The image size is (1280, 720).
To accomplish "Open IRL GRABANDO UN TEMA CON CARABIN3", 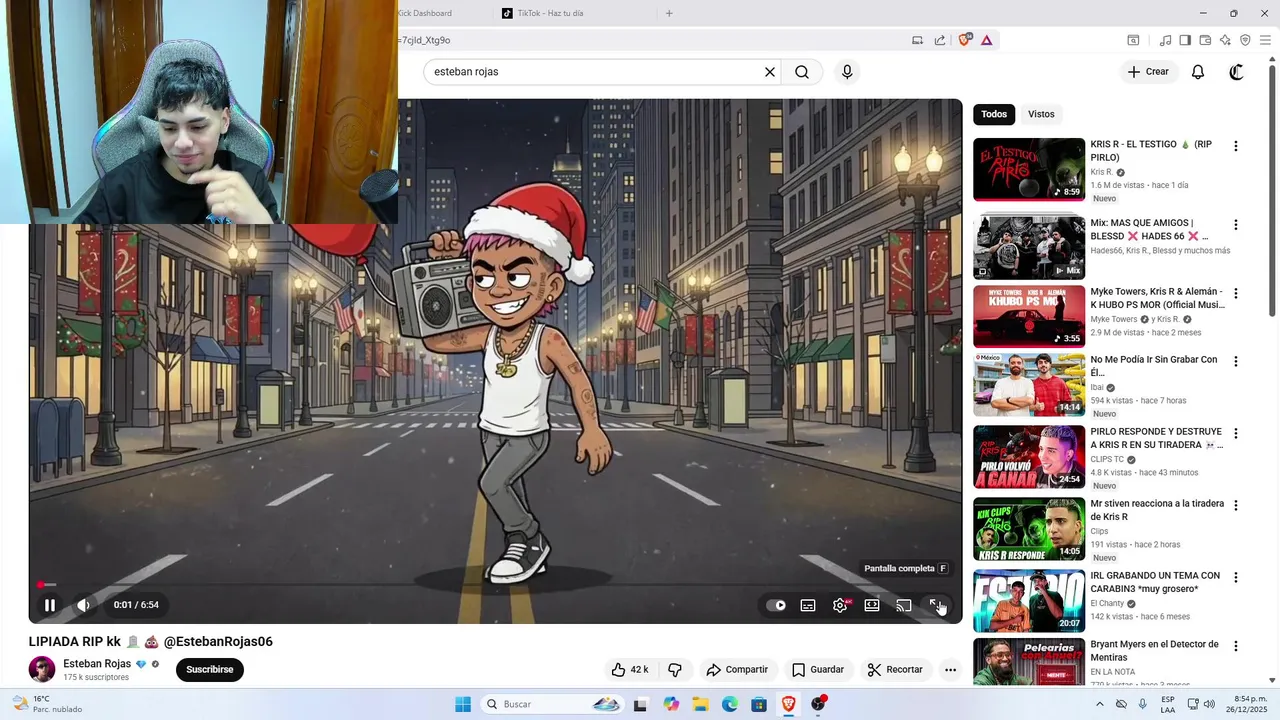I will click(1155, 582).
